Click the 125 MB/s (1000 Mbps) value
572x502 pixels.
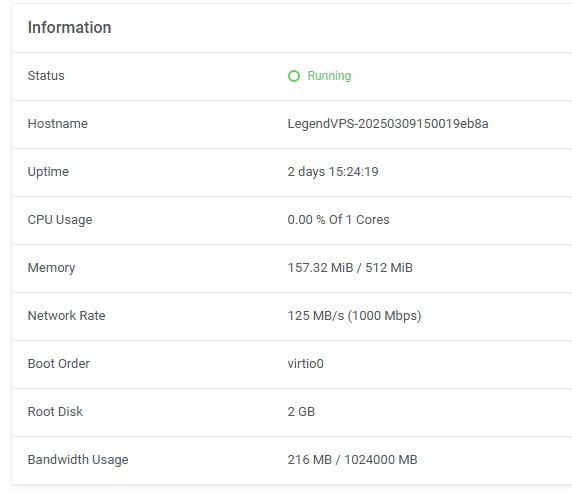click(x=354, y=316)
